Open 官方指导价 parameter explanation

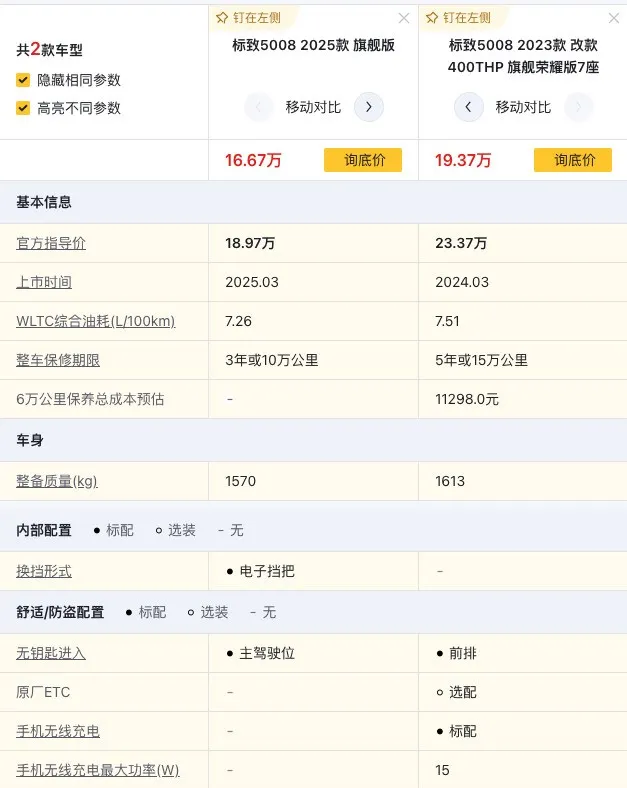51,243
